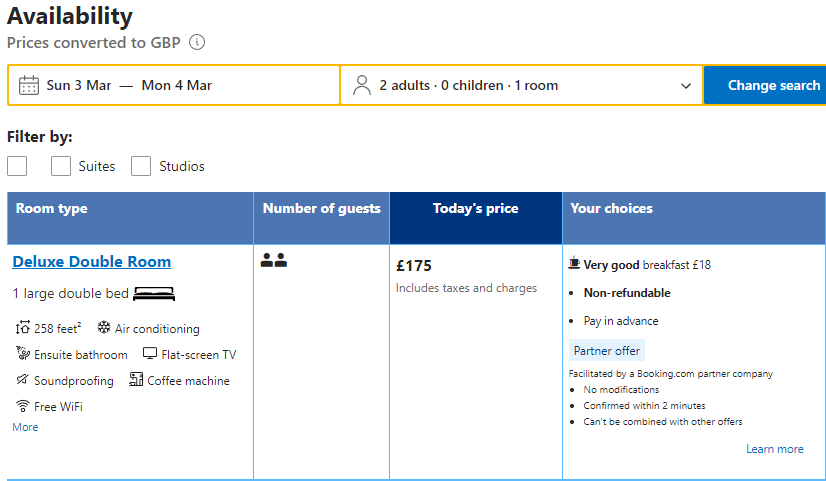826x481 pixels.
Task: Expand room amenities with More link
Action: (25, 427)
